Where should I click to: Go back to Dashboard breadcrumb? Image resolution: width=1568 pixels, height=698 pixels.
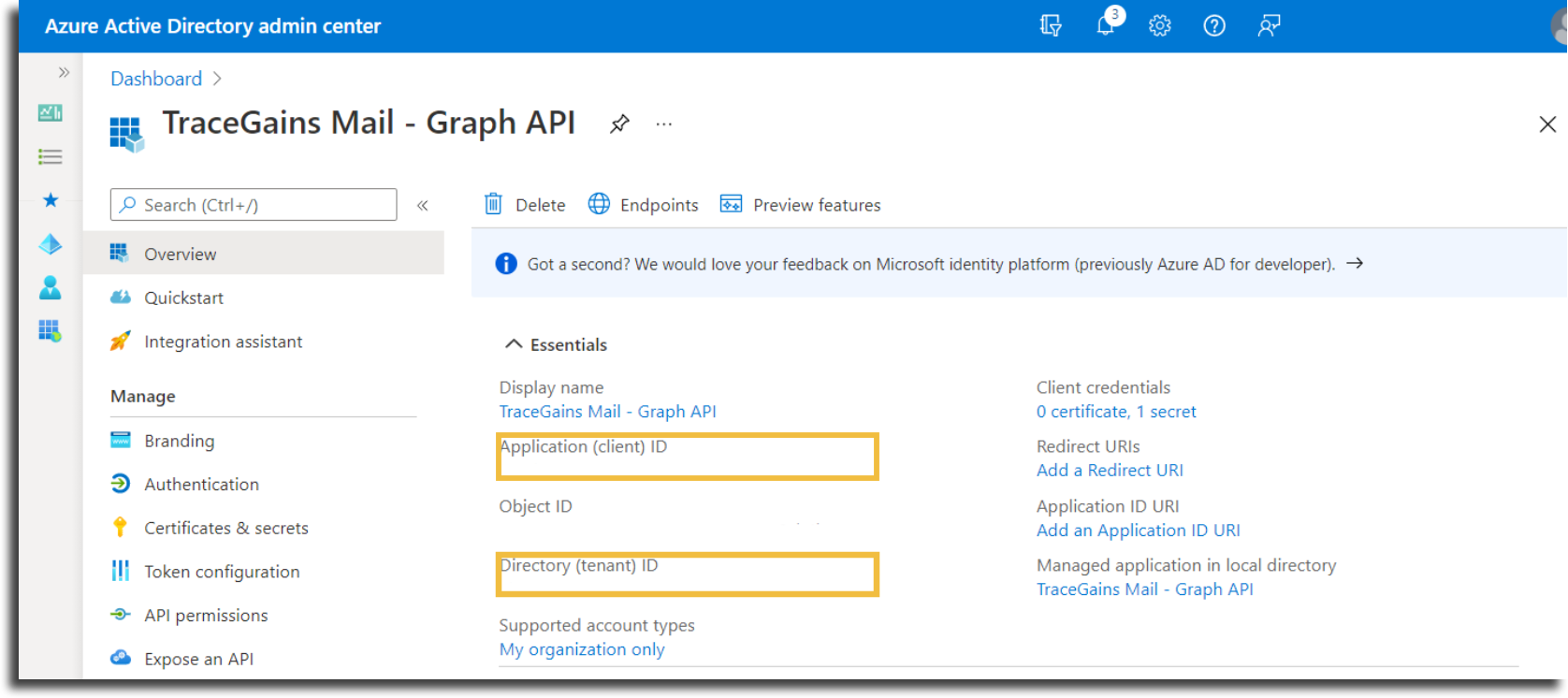click(156, 79)
